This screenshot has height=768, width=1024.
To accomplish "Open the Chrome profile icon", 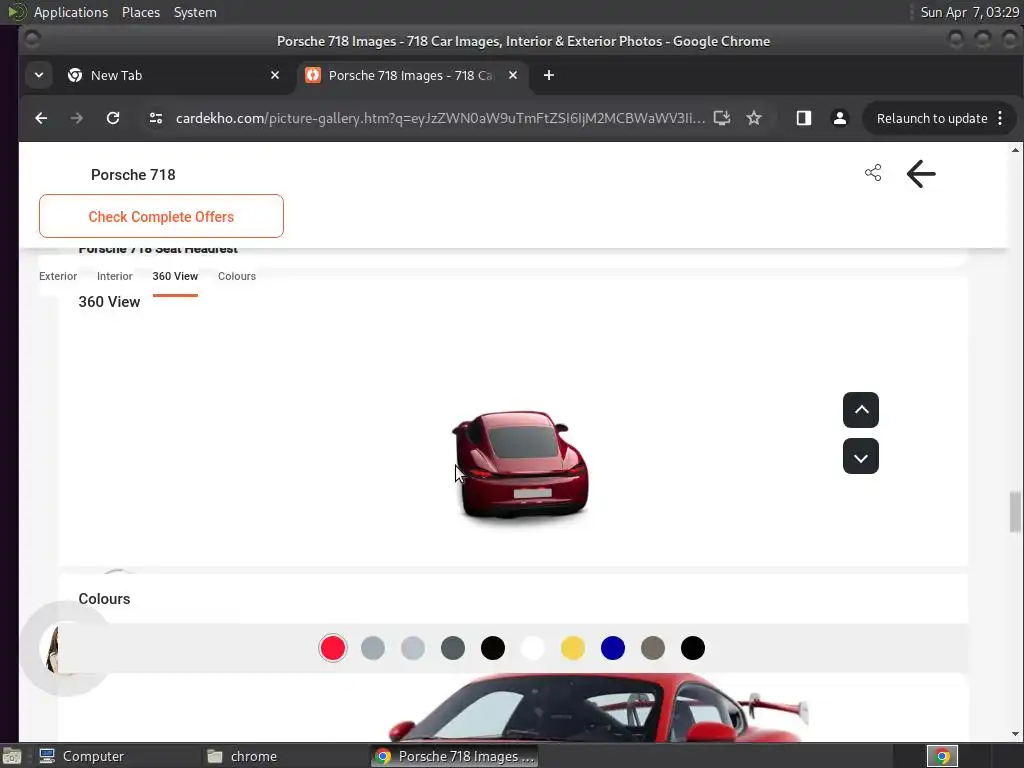I will pos(840,118).
